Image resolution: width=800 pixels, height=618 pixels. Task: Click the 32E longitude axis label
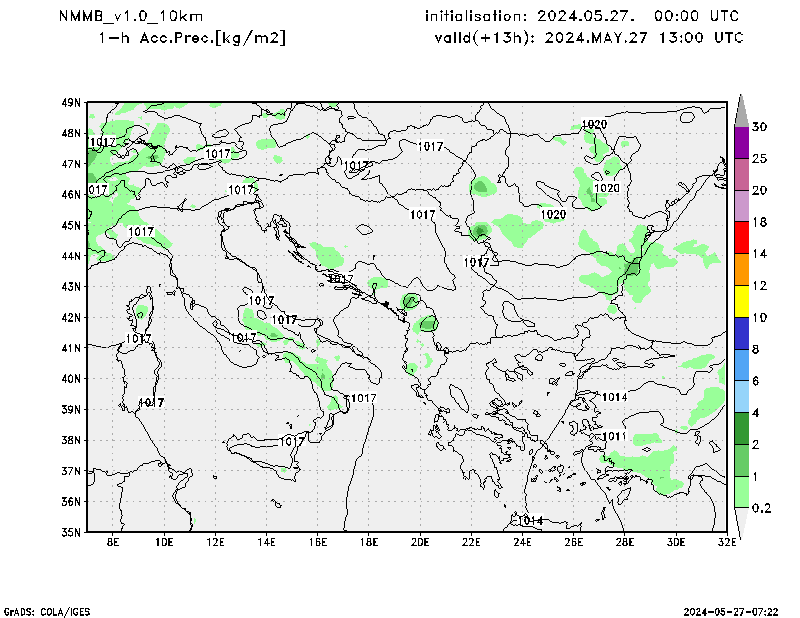(x=727, y=543)
